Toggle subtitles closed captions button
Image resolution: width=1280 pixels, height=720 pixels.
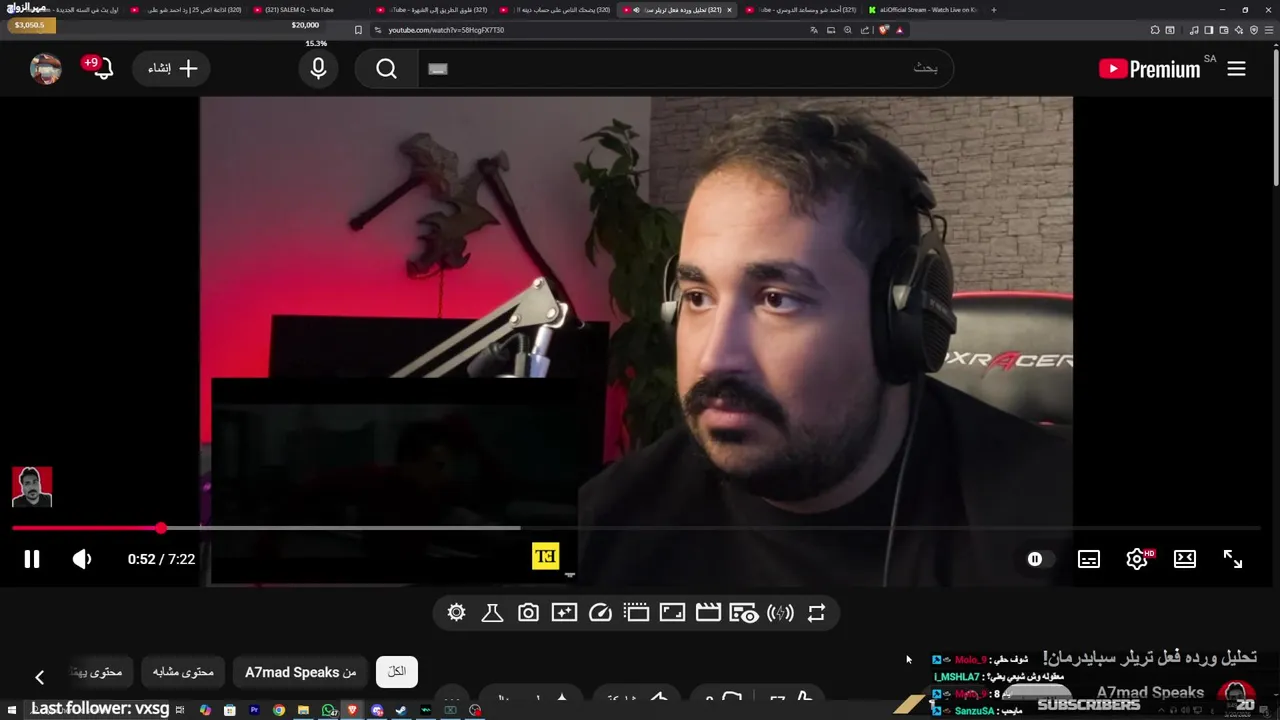[x=1089, y=559]
